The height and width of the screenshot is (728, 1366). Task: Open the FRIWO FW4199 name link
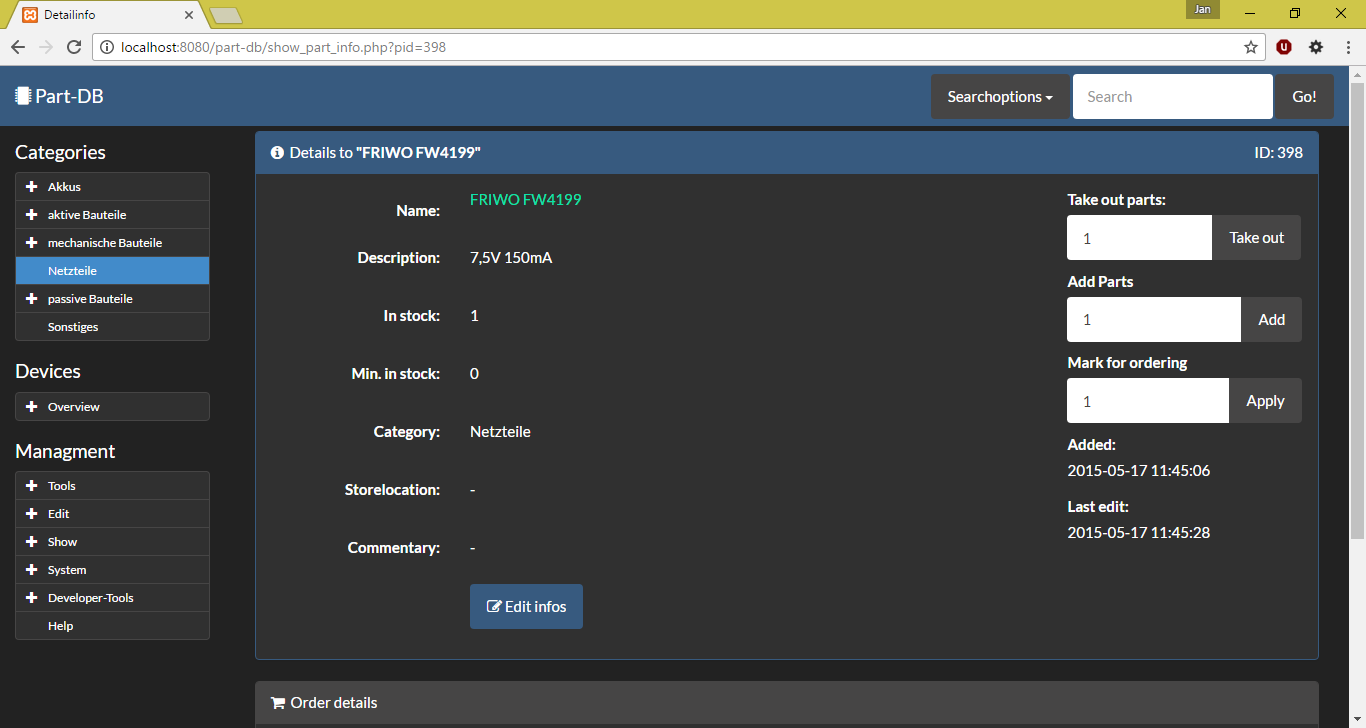point(525,199)
